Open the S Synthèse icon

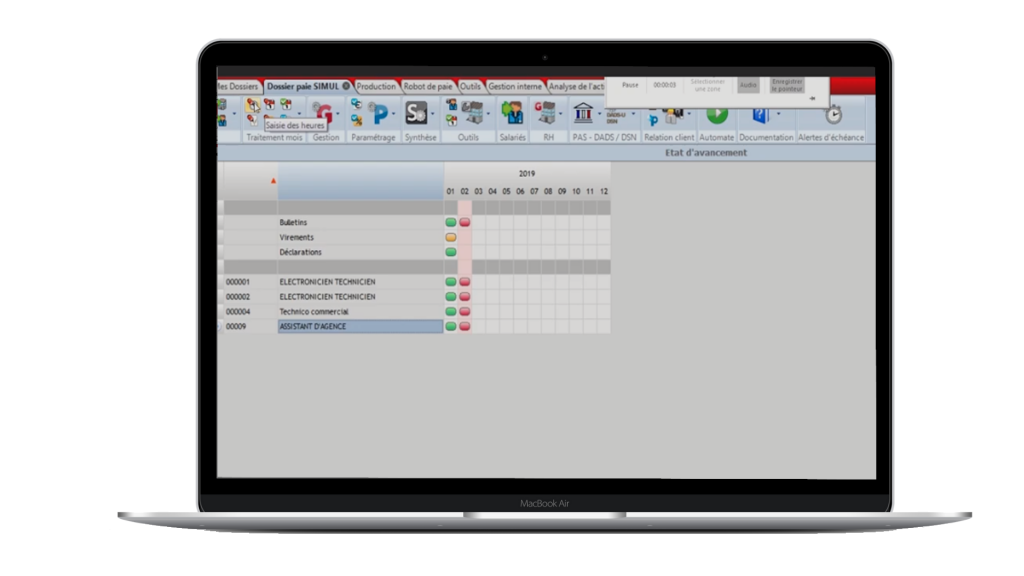(x=416, y=113)
